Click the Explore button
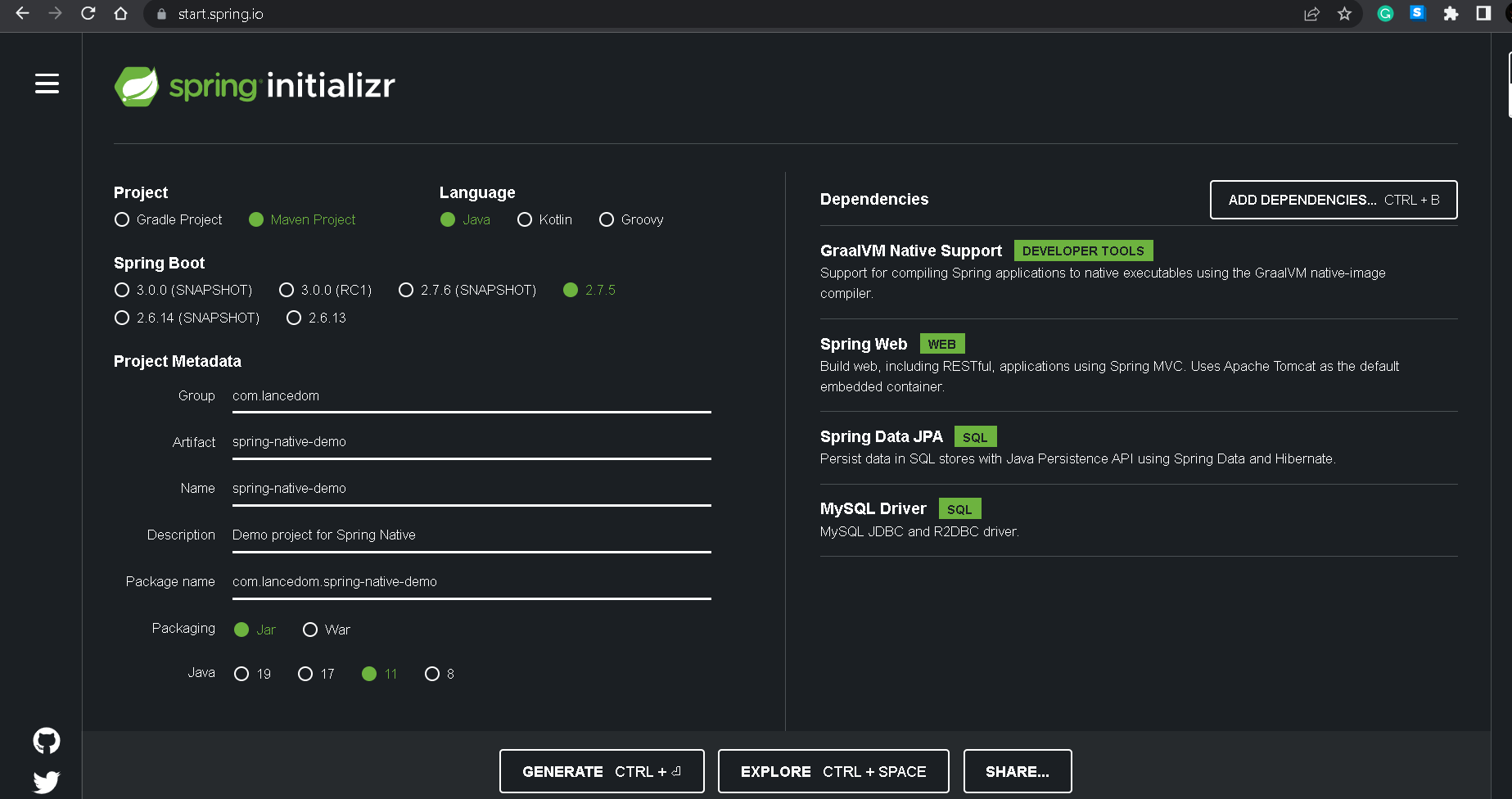 pyautogui.click(x=833, y=771)
